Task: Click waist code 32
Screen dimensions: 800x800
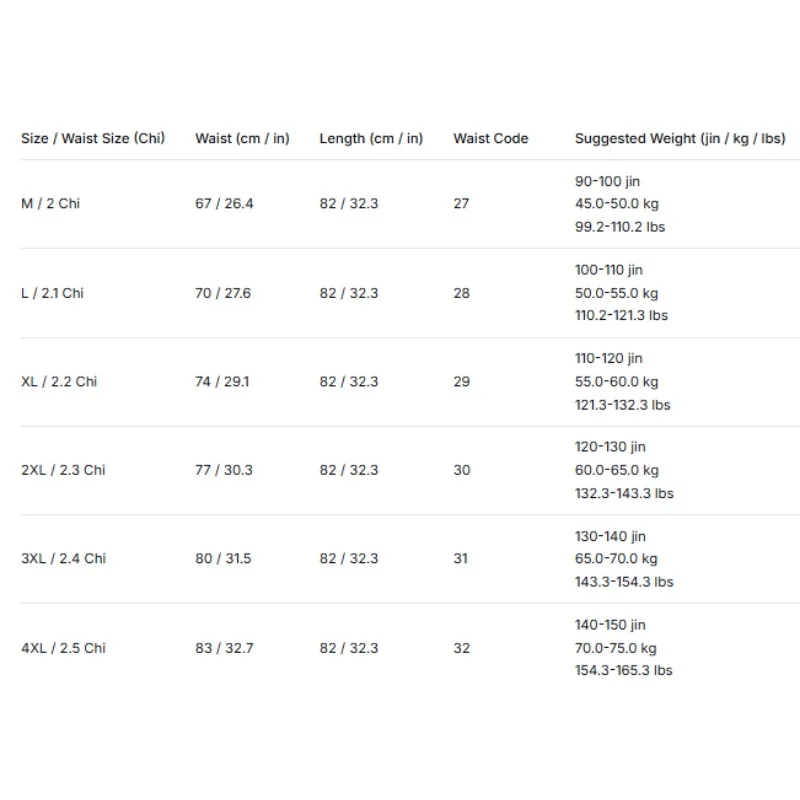Action: pyautogui.click(x=462, y=648)
